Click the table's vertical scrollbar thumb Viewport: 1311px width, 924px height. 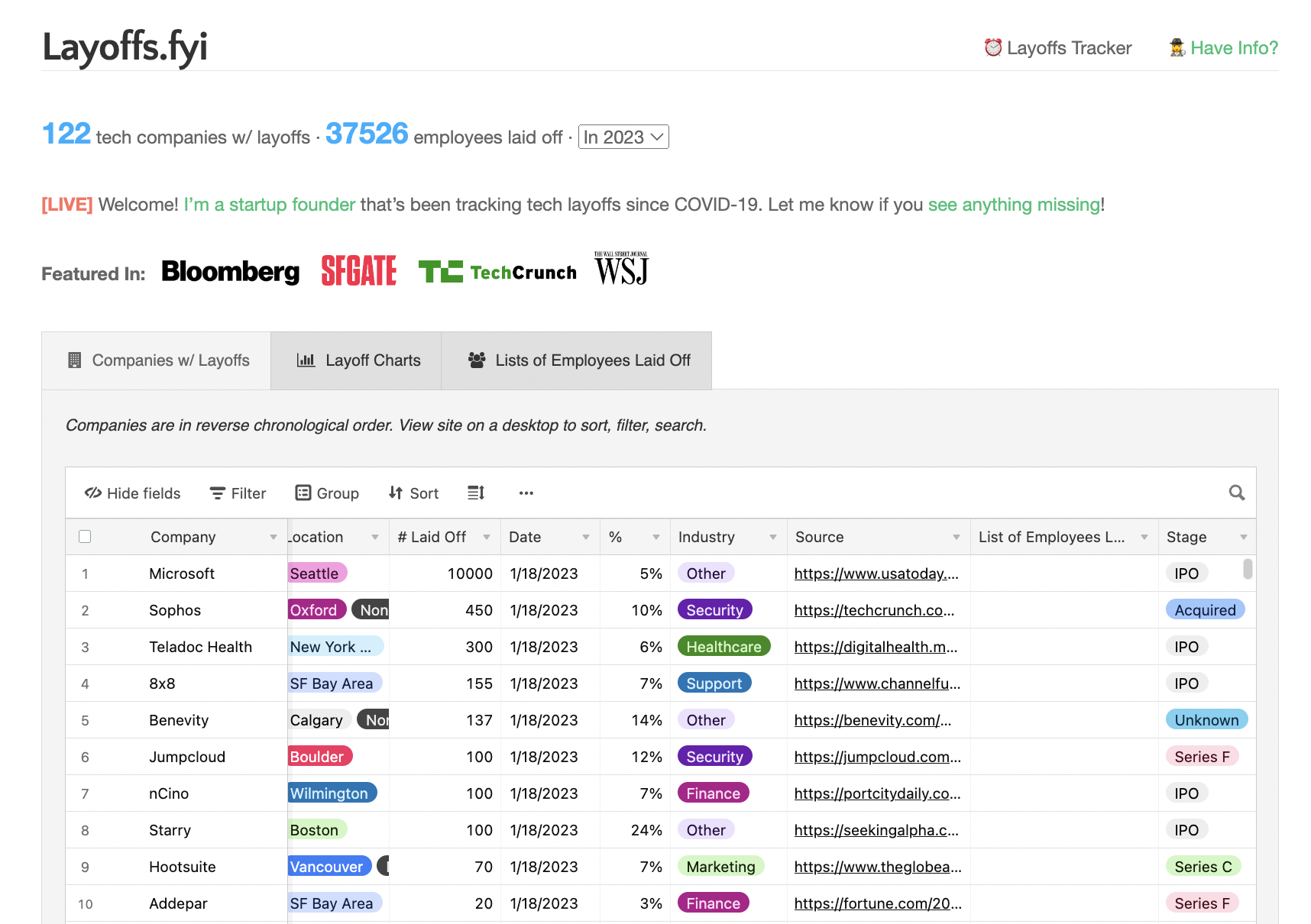[x=1248, y=569]
